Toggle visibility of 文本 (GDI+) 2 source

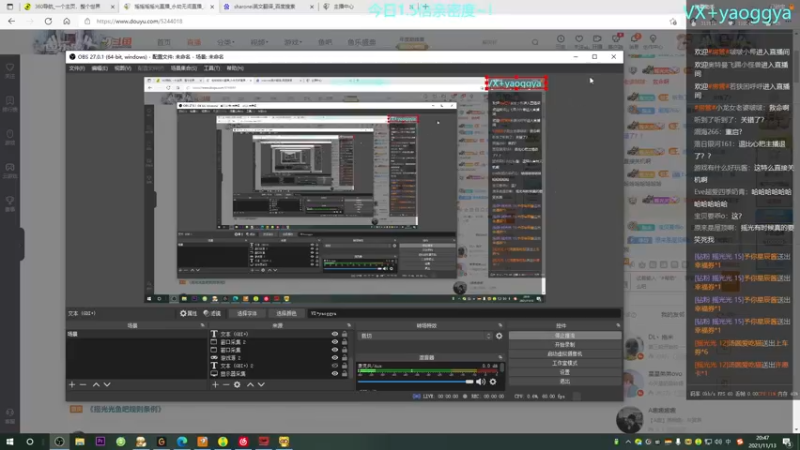[335, 366]
